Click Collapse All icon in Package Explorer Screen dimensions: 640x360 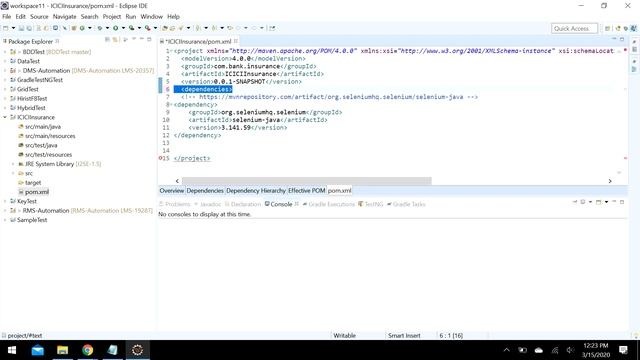[107, 40]
